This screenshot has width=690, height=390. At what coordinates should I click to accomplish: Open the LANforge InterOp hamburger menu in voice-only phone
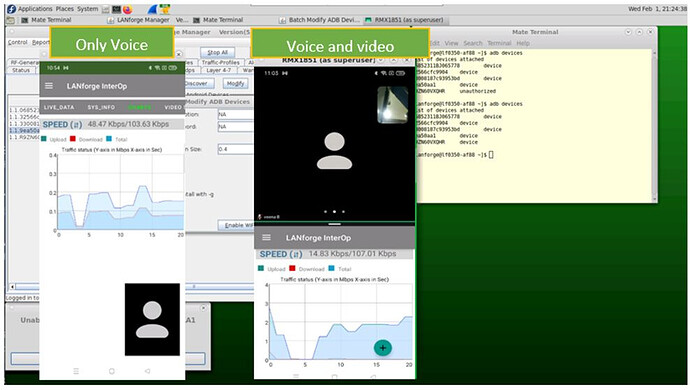[49, 86]
